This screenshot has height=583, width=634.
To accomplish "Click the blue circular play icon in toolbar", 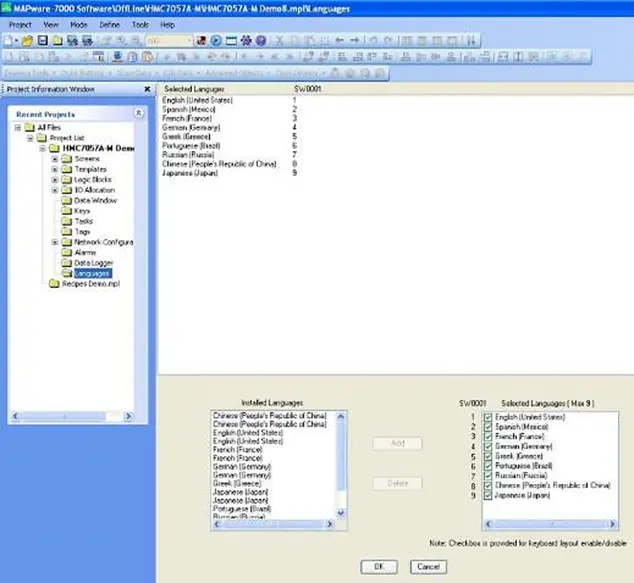I will 216,40.
